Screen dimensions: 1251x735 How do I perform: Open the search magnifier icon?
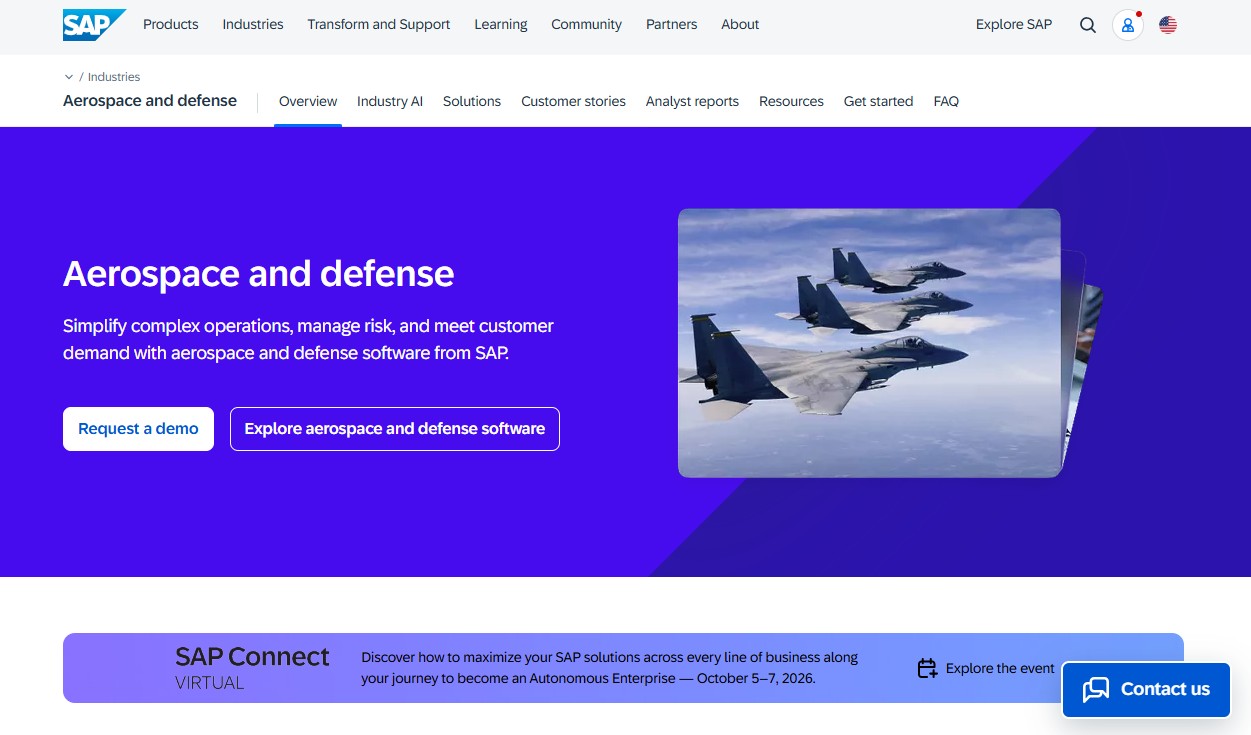coord(1088,25)
